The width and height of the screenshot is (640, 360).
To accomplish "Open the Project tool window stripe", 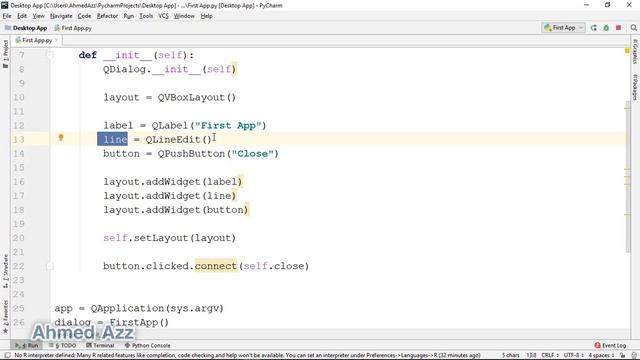I will [x=5, y=54].
